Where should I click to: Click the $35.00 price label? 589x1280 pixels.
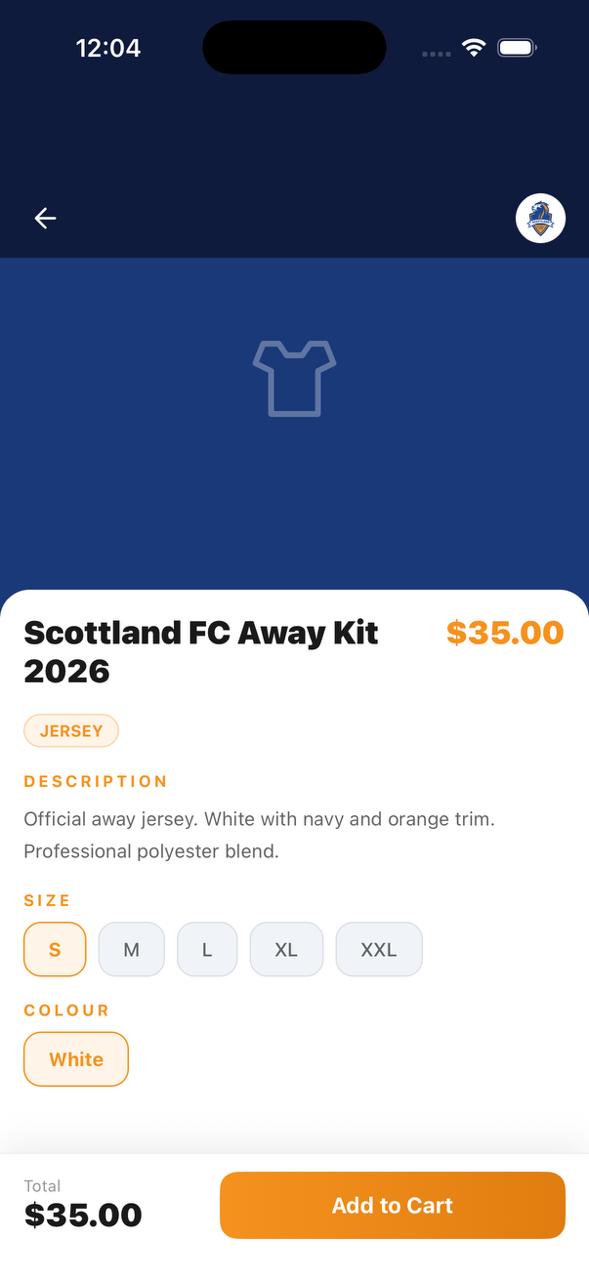tap(505, 632)
